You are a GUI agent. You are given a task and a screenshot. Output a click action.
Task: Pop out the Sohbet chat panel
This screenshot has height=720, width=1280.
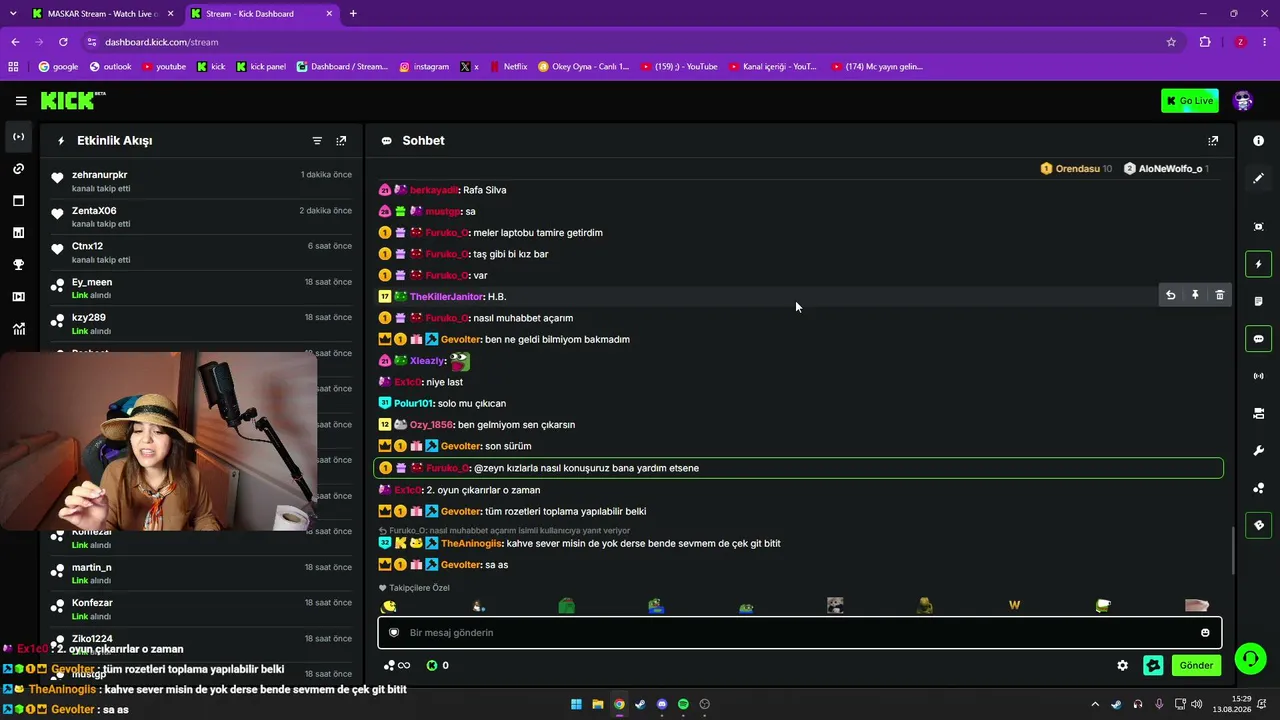coord(1213,141)
